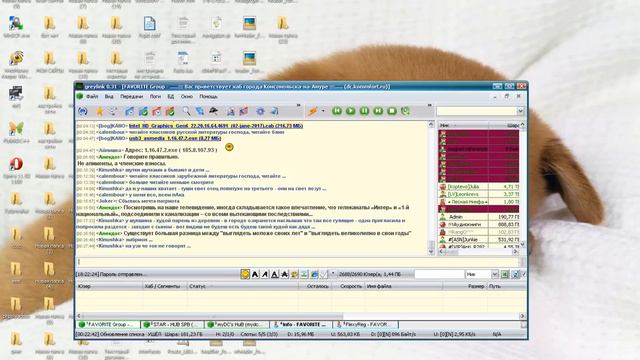Toggle underline text formatting in chat
The width and height of the screenshot is (640, 360).
tap(275, 274)
